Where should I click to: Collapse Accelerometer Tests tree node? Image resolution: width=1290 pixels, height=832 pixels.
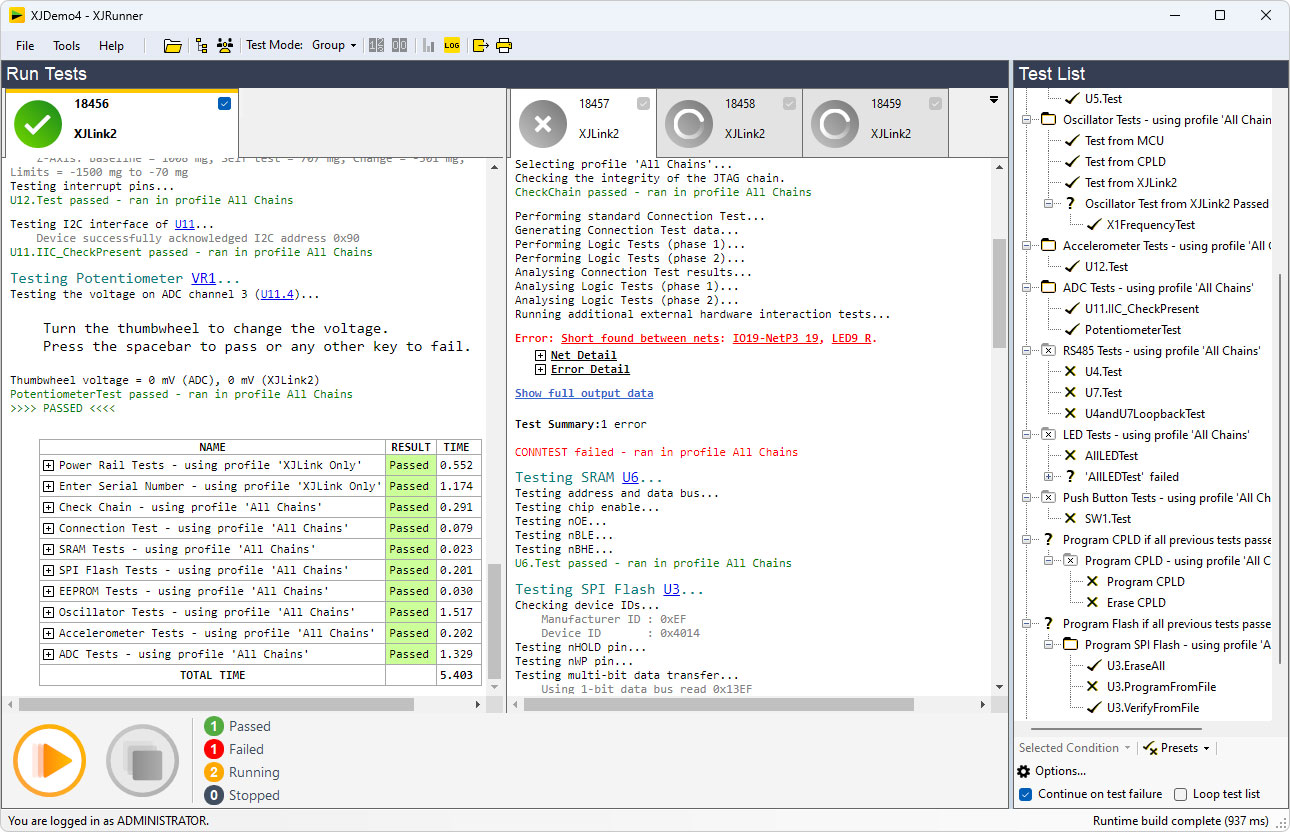click(x=1026, y=246)
